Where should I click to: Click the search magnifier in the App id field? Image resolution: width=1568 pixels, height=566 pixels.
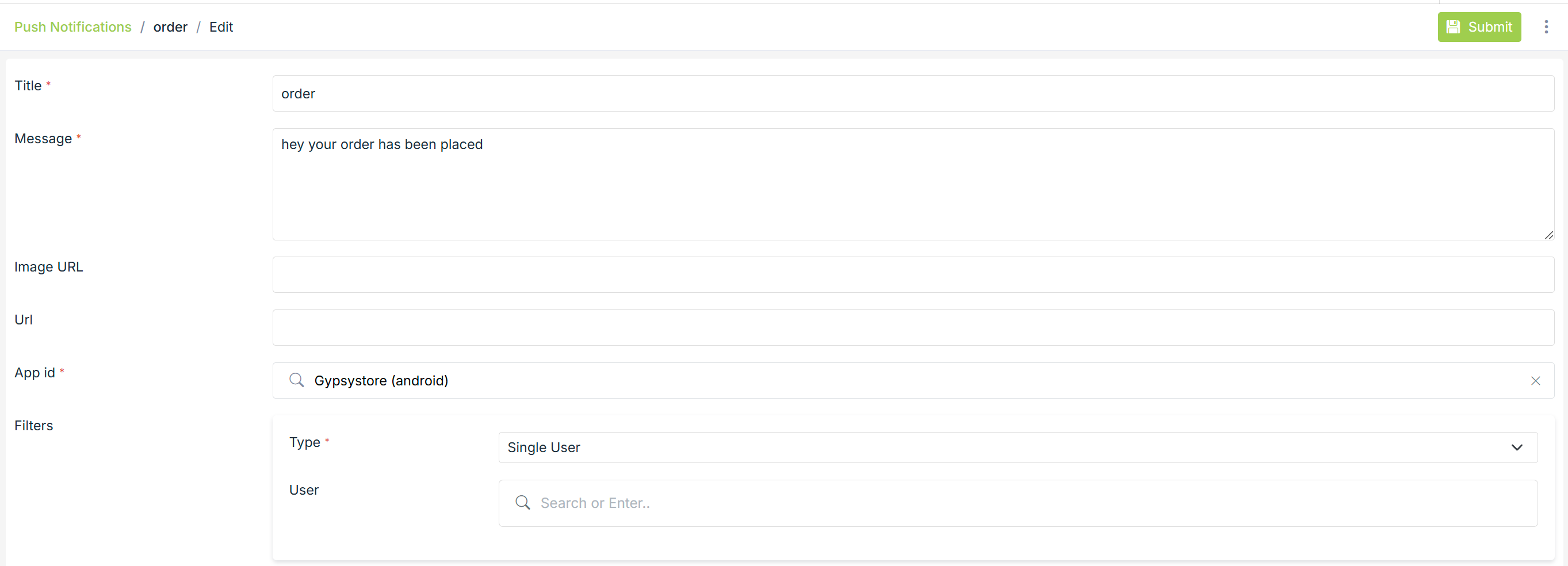click(x=296, y=380)
